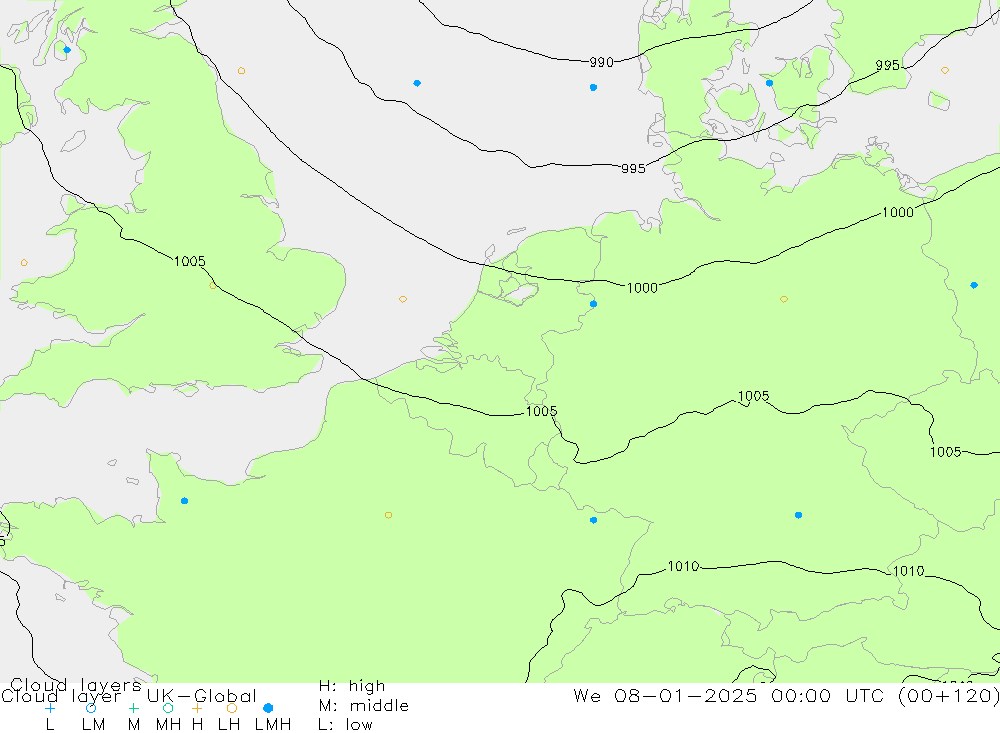Select the blue dot on the Dutch-German border
This screenshot has height=733, width=1000.
[593, 304]
